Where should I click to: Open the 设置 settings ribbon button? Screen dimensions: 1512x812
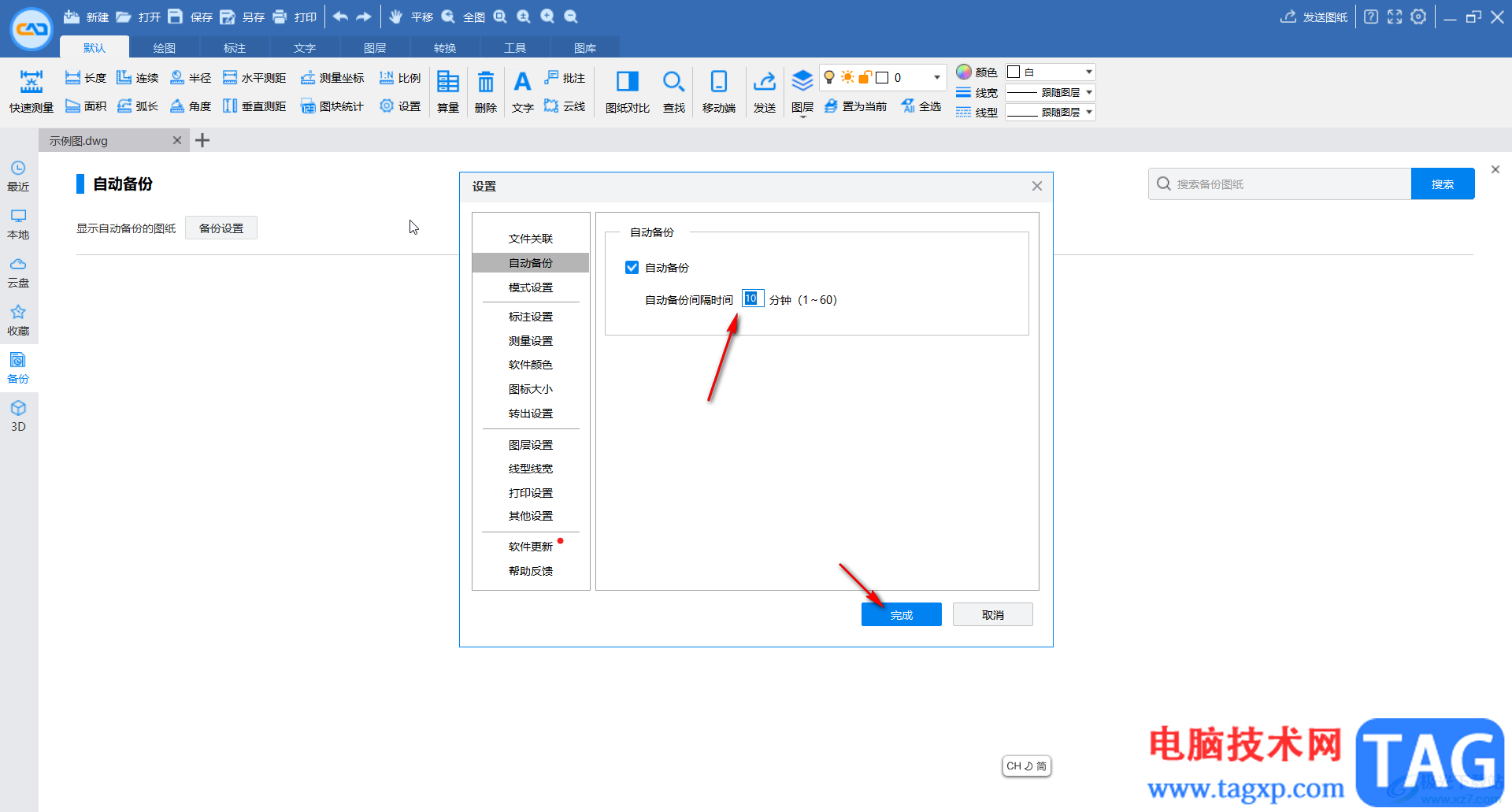[400, 106]
